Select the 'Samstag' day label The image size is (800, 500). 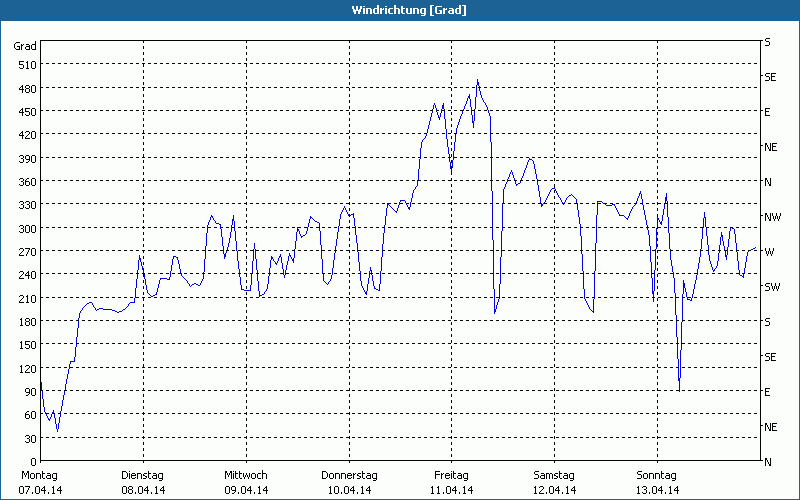click(x=554, y=476)
